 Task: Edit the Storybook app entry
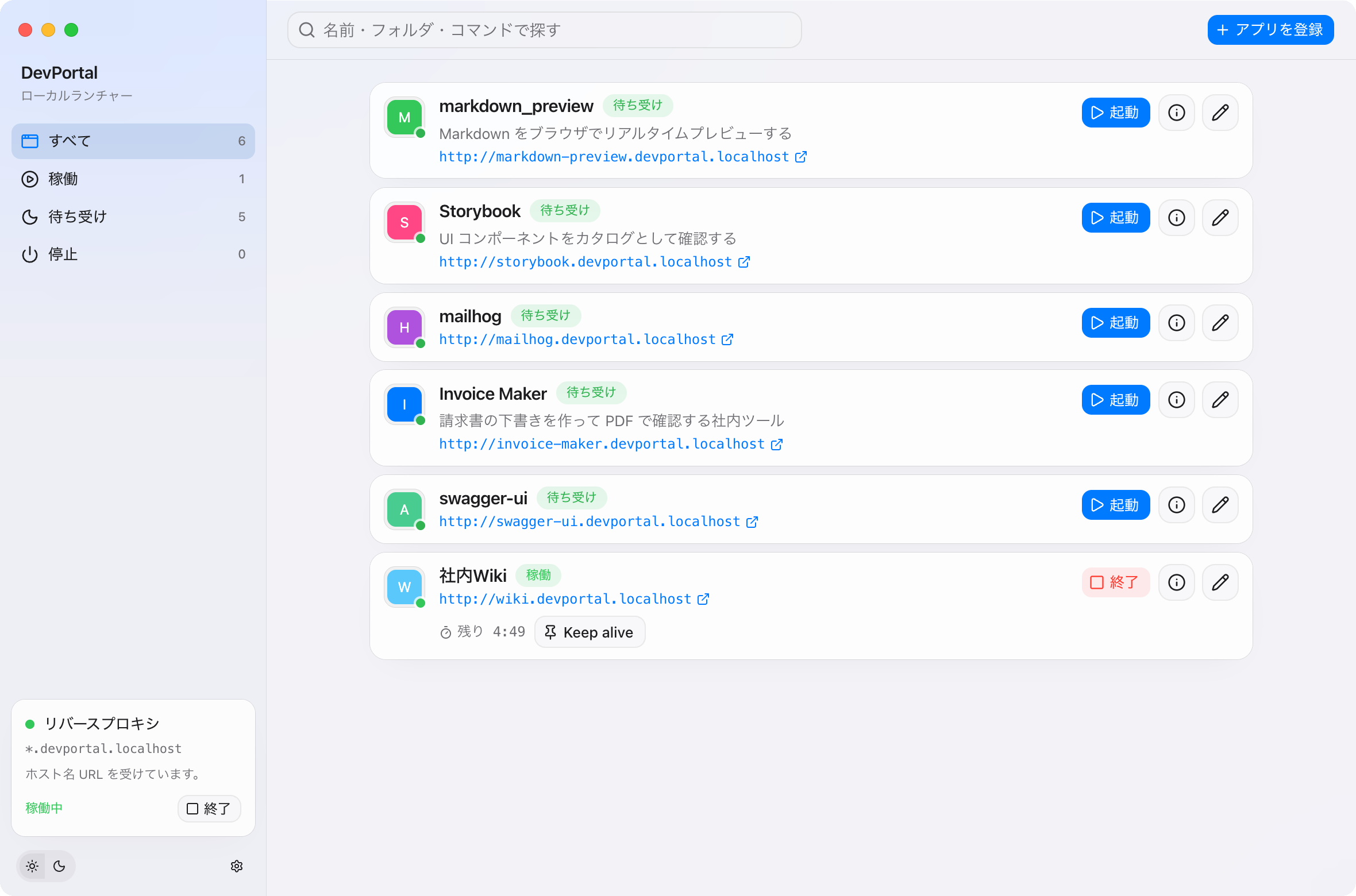point(1220,218)
